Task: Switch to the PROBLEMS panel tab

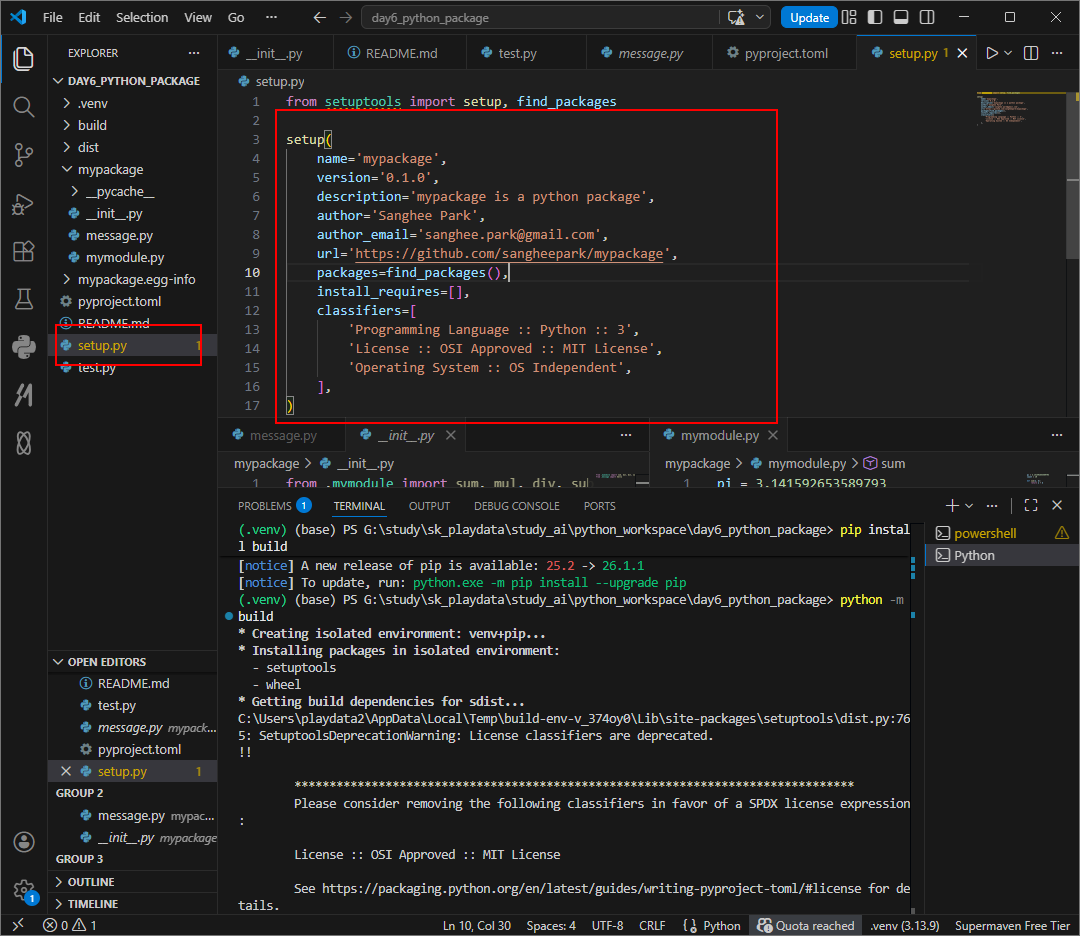Action: (274, 506)
